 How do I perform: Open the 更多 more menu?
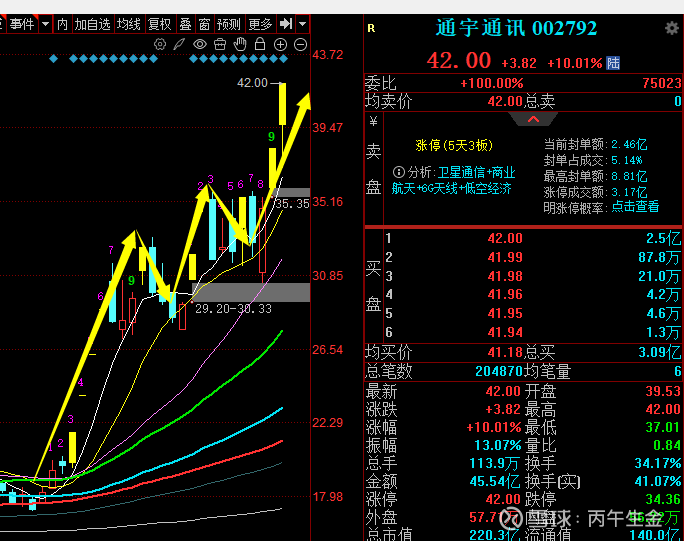tap(260, 24)
